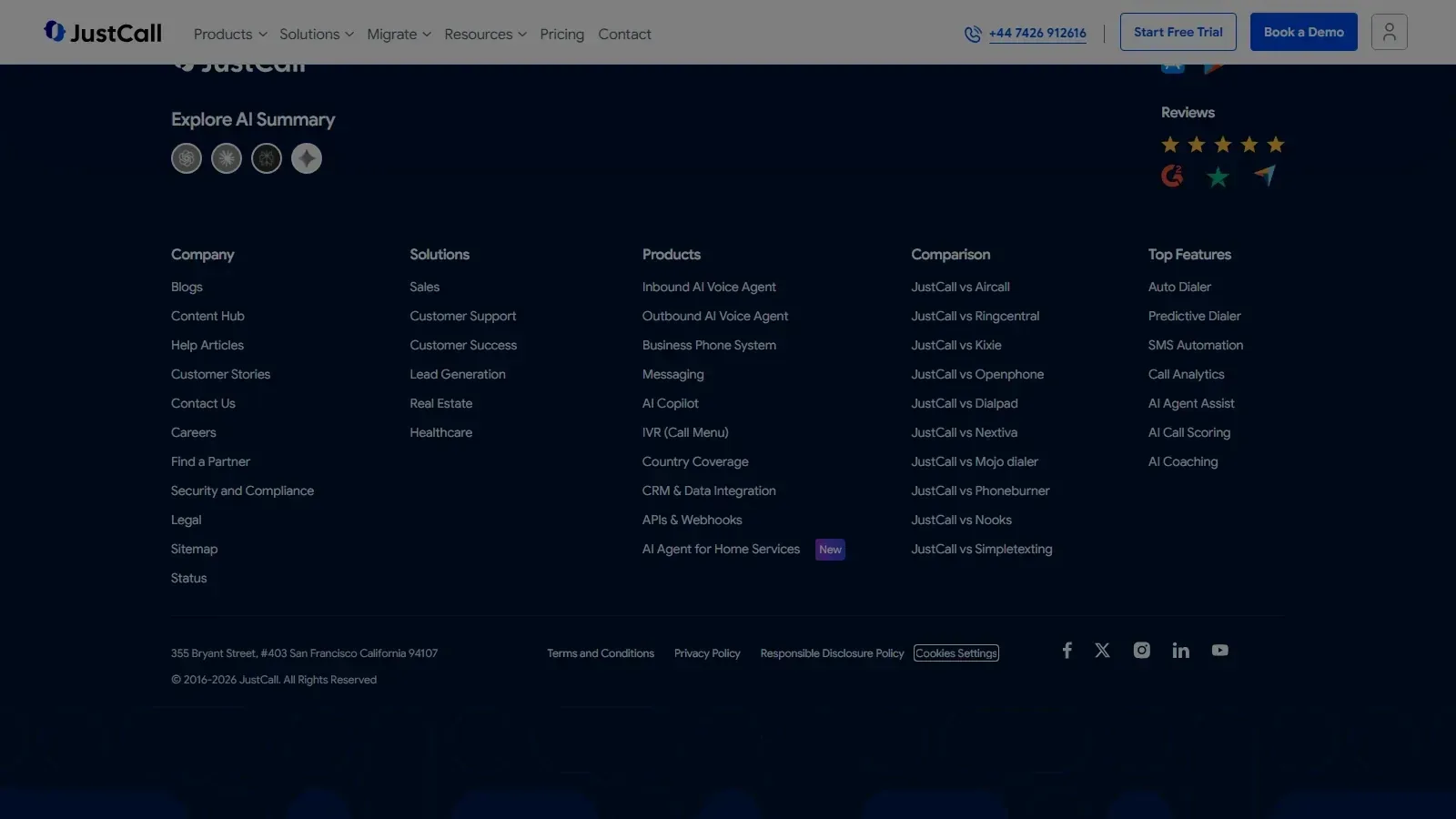The width and height of the screenshot is (1456, 819).
Task: Open the Auto Dialer feature link
Action: point(1179,287)
